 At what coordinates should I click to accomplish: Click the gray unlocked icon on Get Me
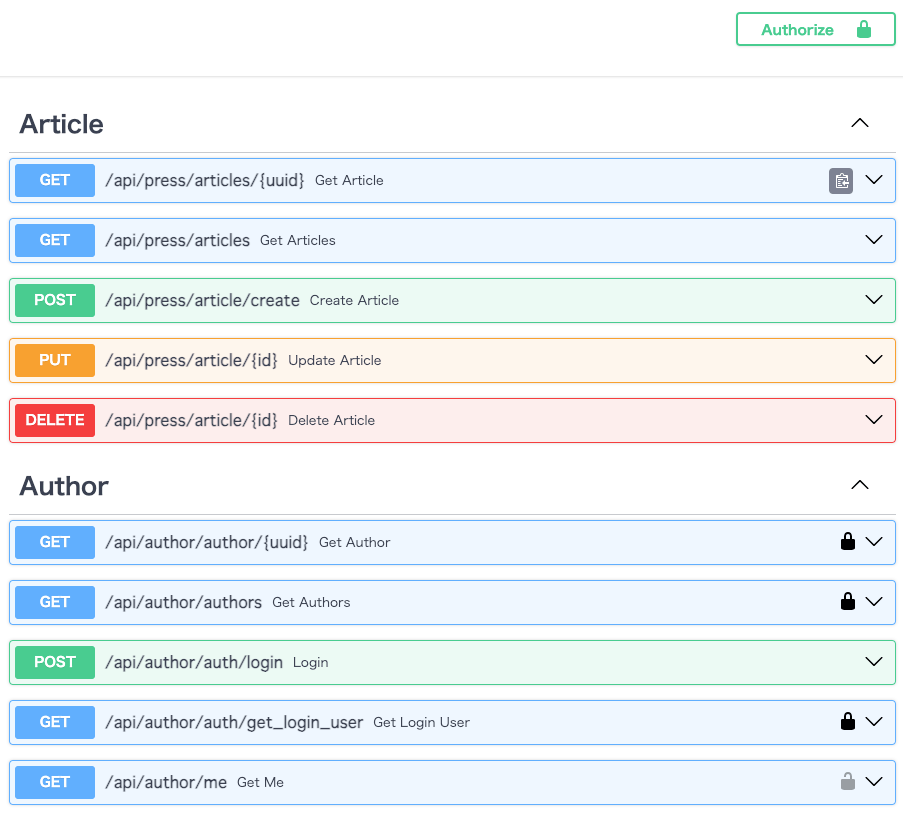click(x=848, y=782)
